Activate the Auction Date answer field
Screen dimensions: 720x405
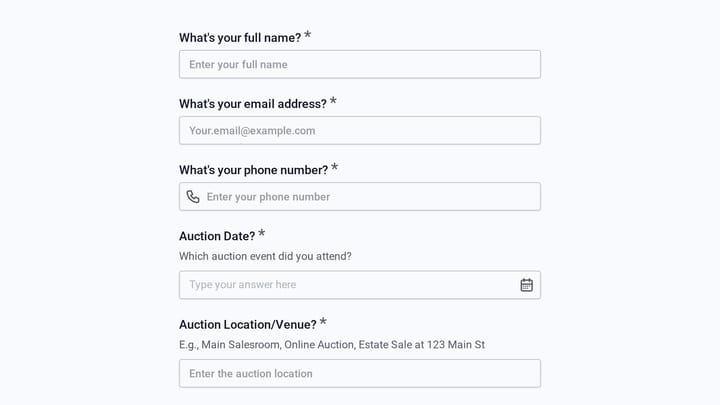(360, 285)
